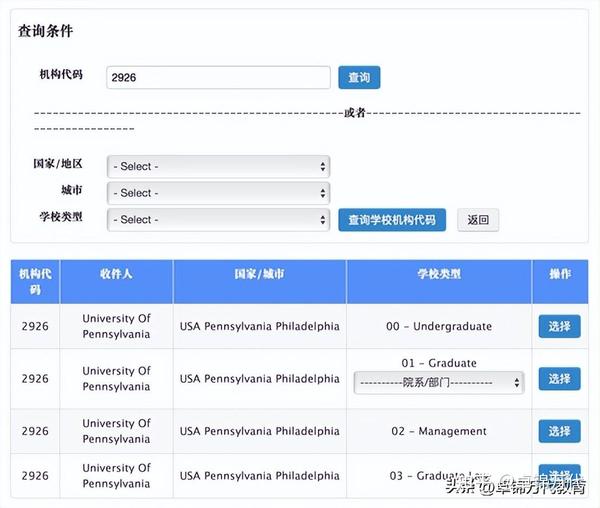Open the 国家/地区 Select dropdown

coord(218,166)
